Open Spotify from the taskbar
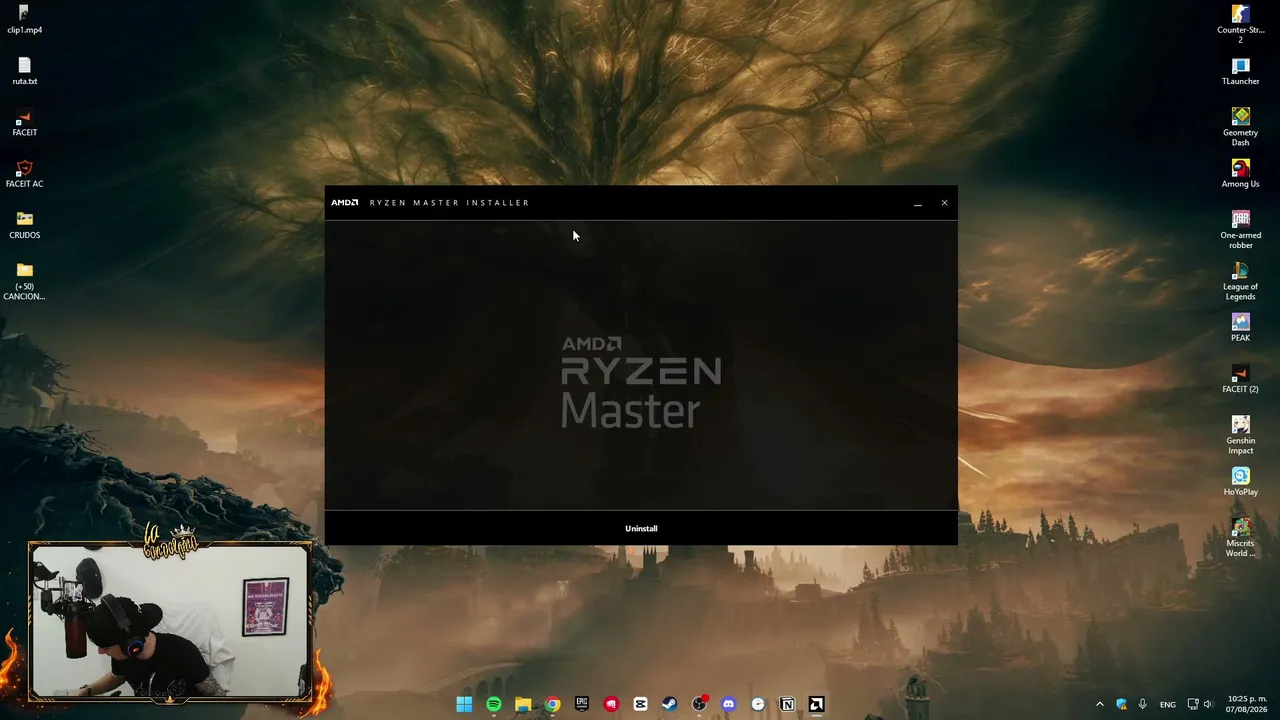Viewport: 1280px width, 720px height. click(x=494, y=704)
